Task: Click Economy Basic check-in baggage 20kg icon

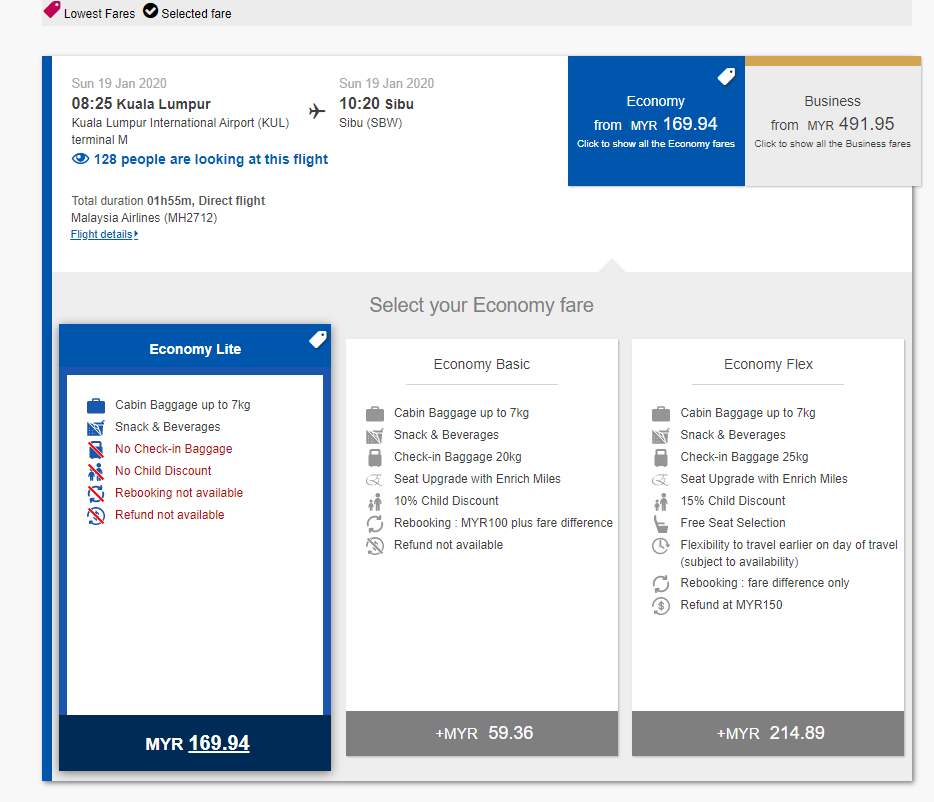Action: (375, 457)
